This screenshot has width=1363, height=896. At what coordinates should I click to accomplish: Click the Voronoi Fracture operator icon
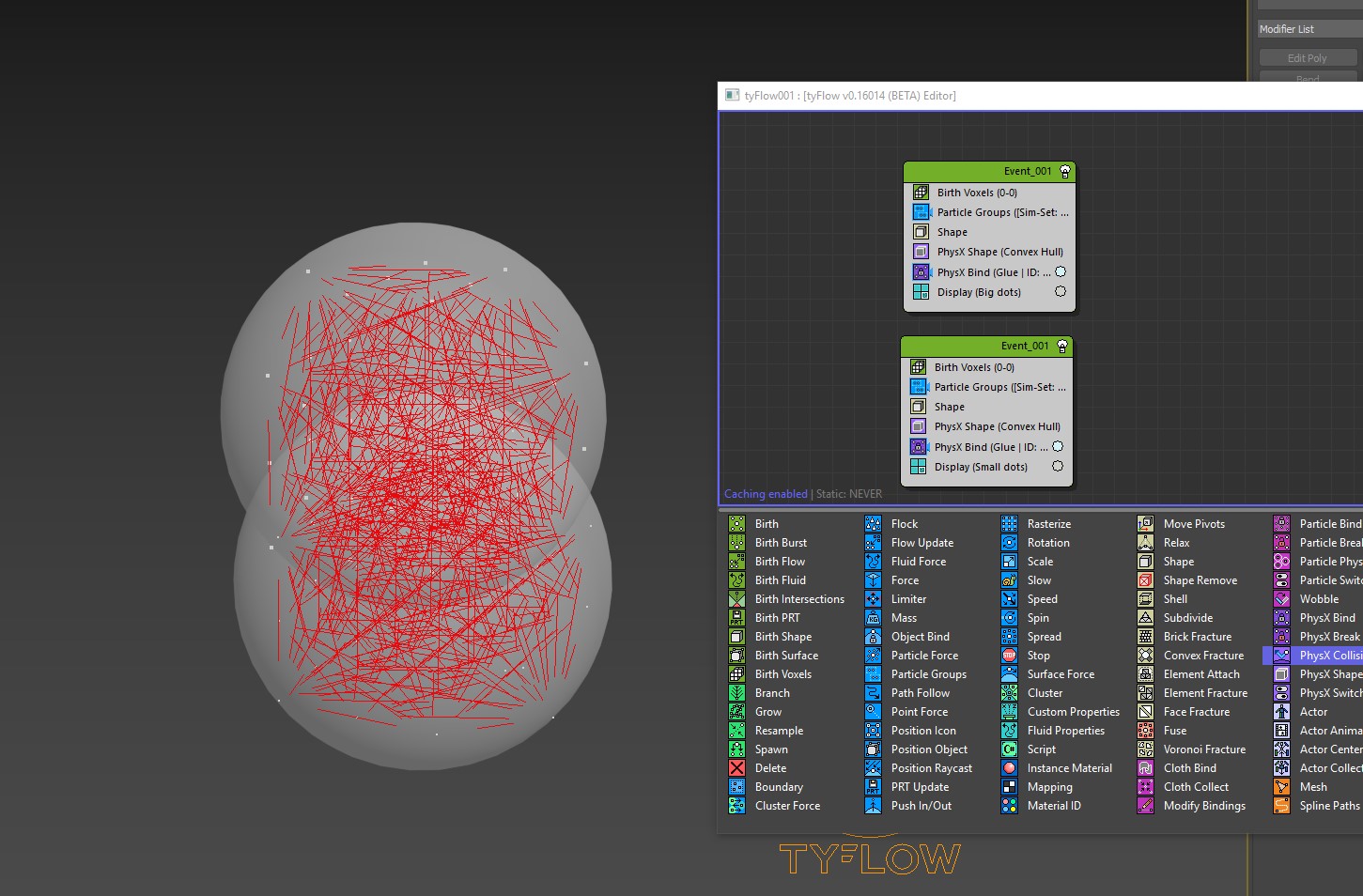click(1146, 749)
